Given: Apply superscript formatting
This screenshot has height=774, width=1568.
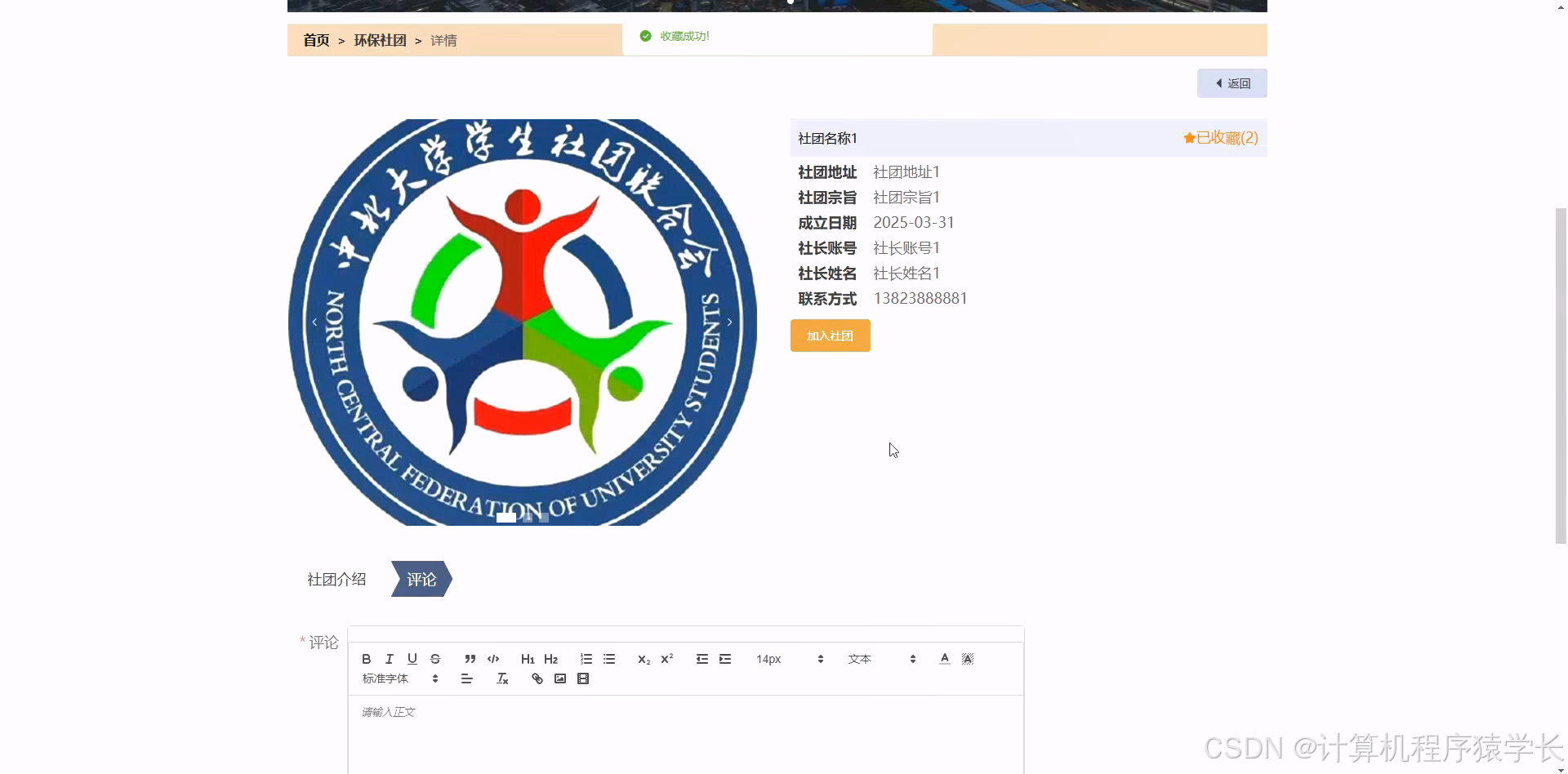Looking at the screenshot, I should click(x=667, y=659).
